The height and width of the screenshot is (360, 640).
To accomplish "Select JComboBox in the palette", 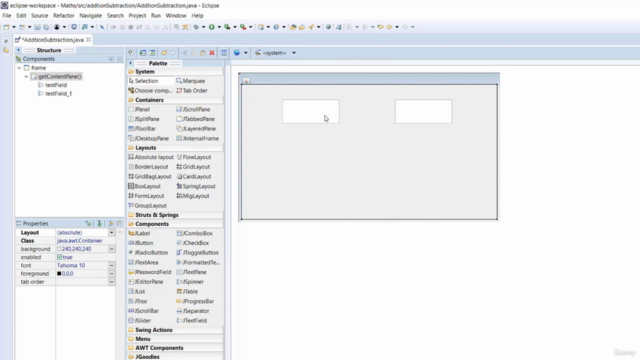I will (x=194, y=233).
